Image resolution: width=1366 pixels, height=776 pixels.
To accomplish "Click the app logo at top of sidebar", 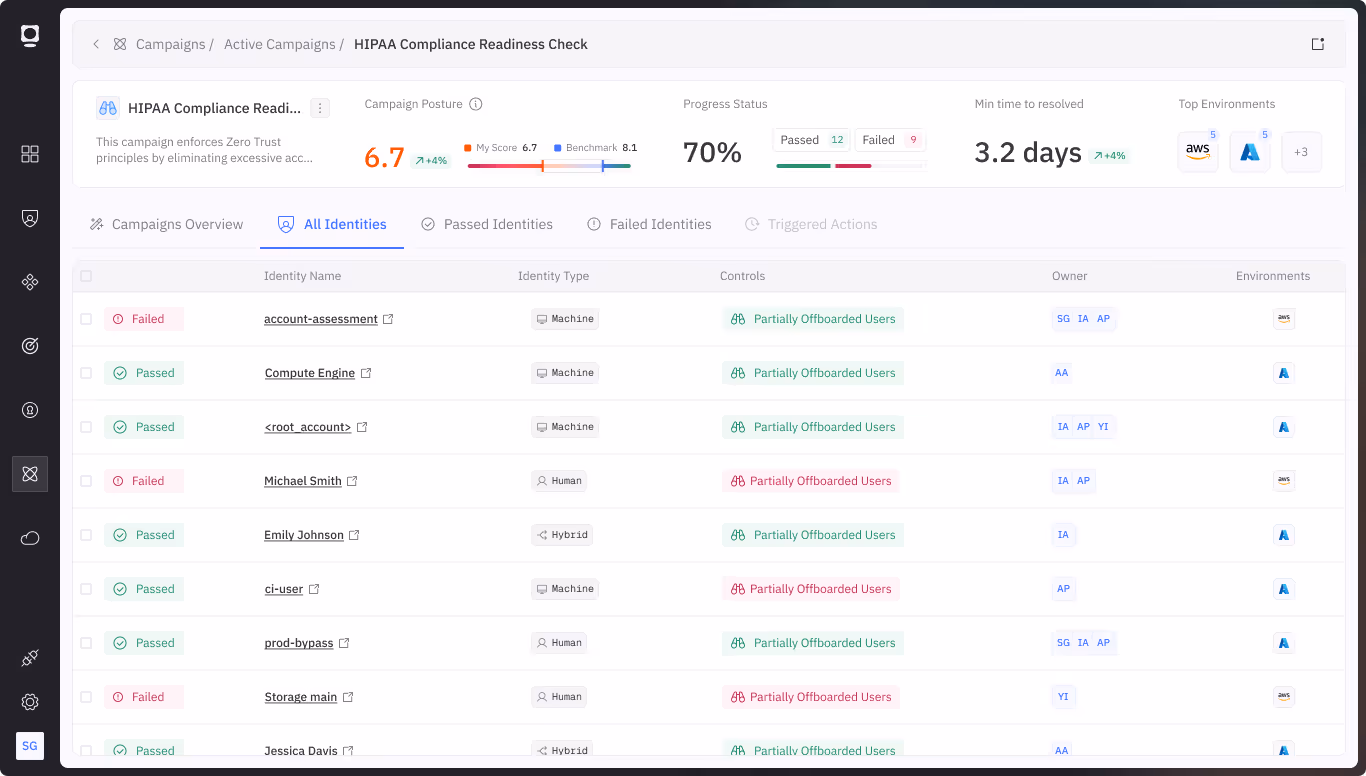I will click(30, 36).
